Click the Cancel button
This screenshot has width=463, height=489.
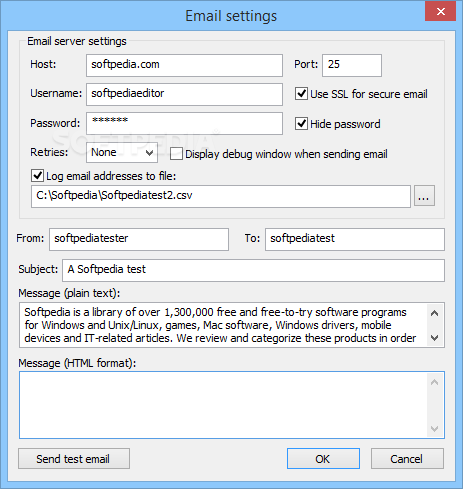(407, 459)
